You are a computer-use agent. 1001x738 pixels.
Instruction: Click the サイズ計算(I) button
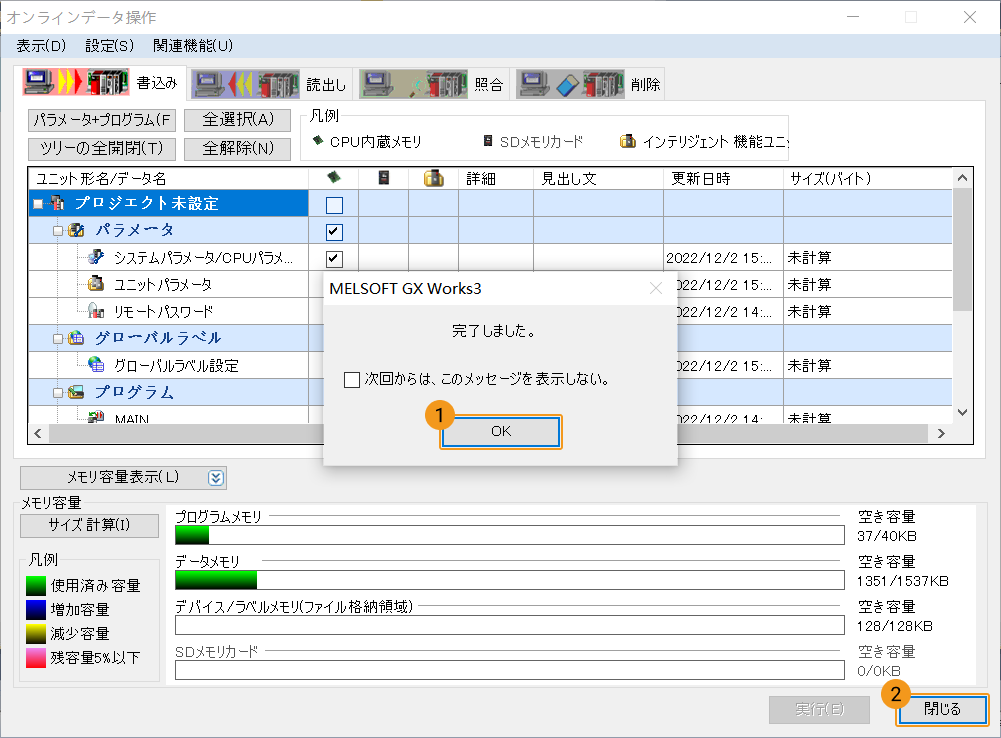89,525
